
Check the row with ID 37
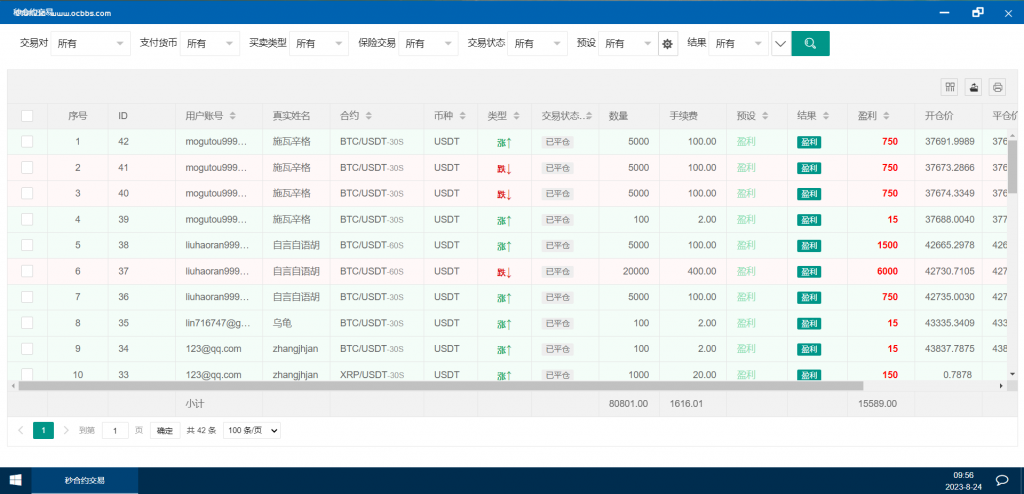(x=27, y=271)
